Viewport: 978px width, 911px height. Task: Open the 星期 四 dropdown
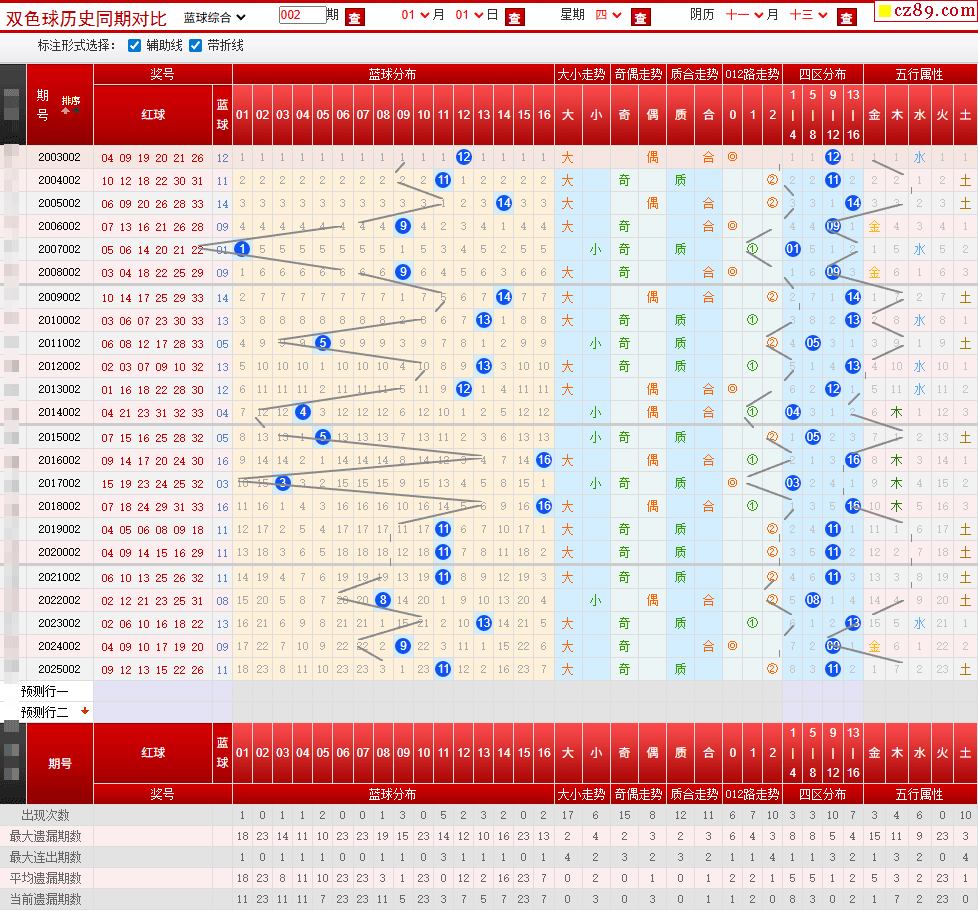coord(608,15)
